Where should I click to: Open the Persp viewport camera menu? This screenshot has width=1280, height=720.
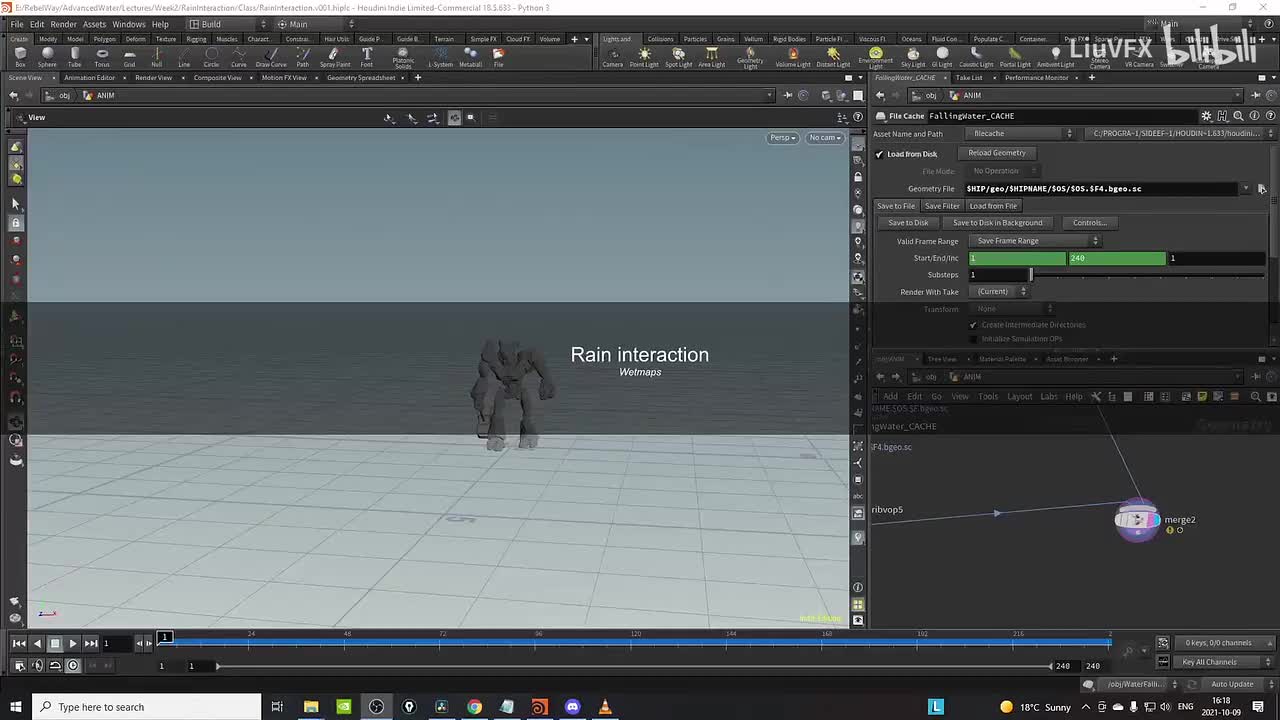point(782,138)
